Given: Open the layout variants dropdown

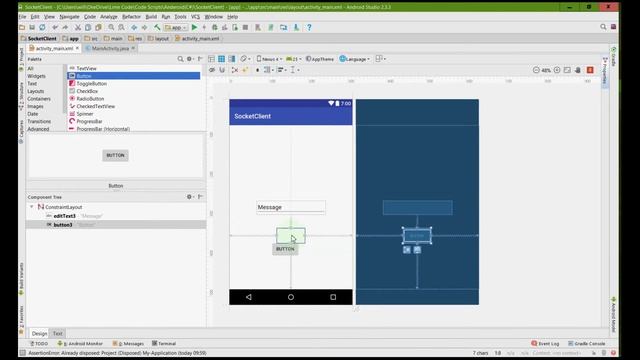Looking at the screenshot, I should 380,59.
